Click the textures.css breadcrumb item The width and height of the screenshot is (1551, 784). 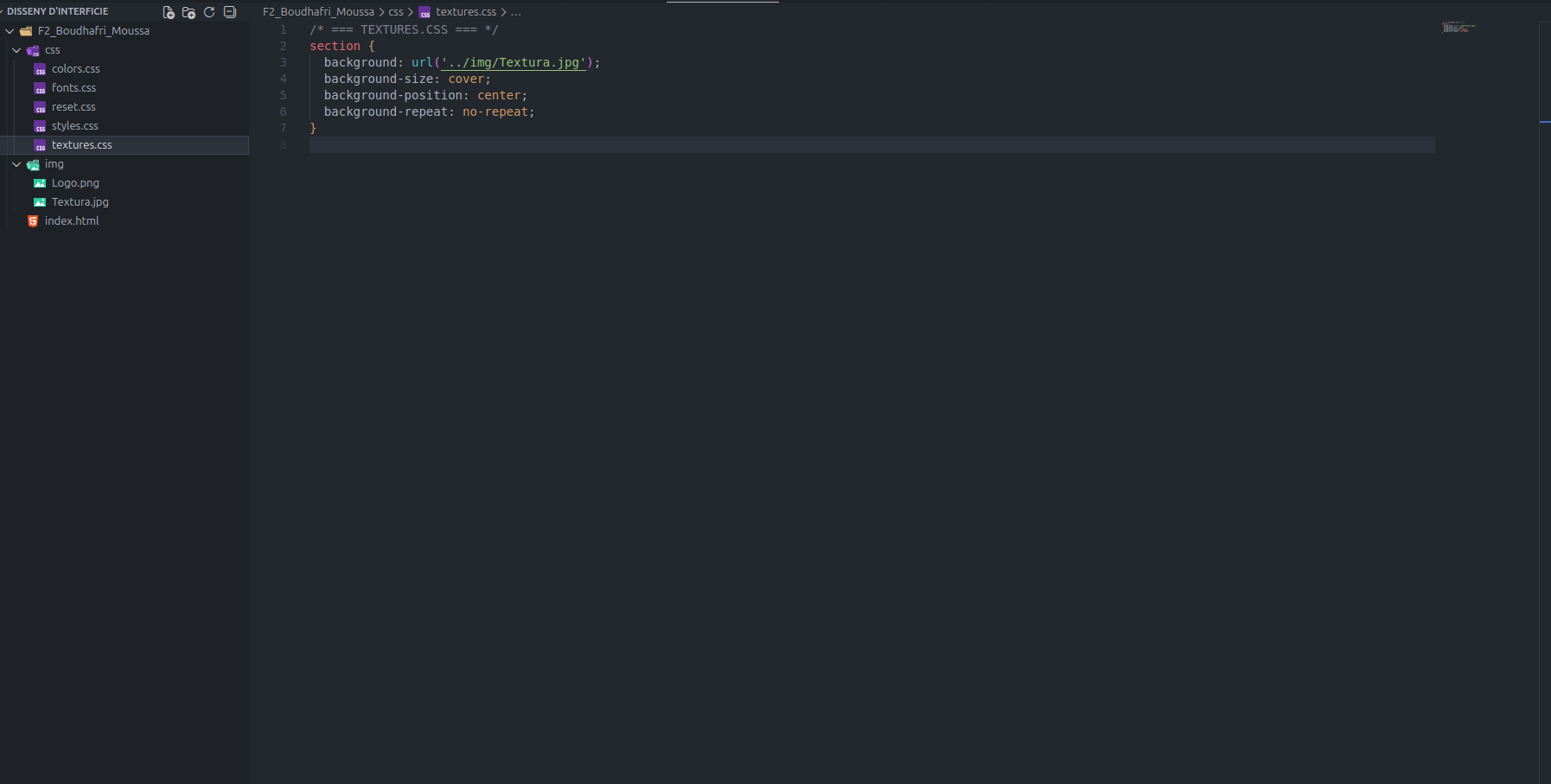[466, 12]
